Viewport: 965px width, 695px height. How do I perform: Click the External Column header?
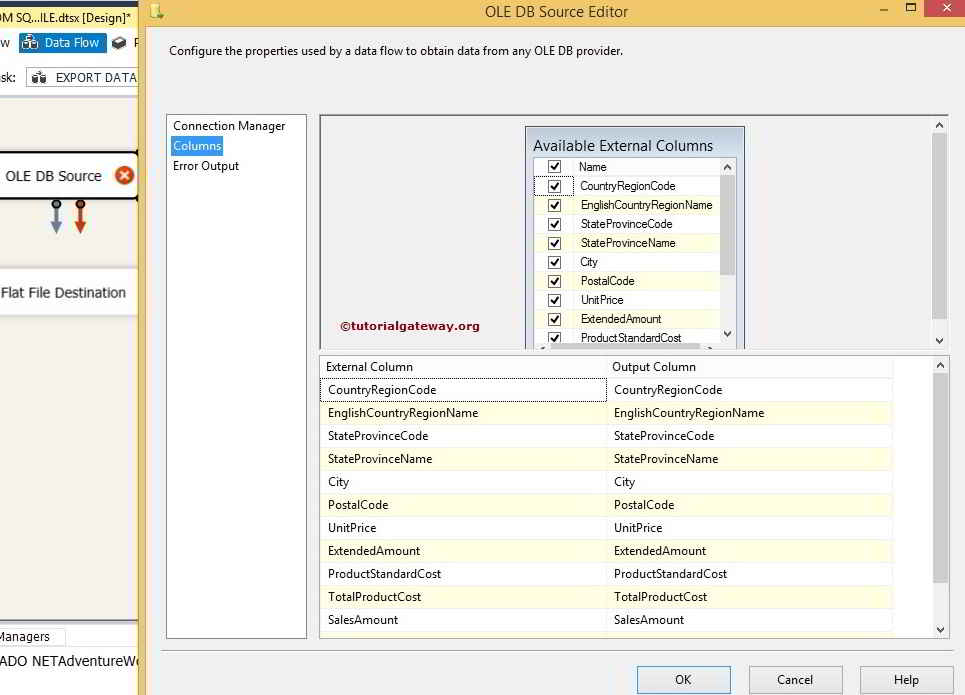463,367
